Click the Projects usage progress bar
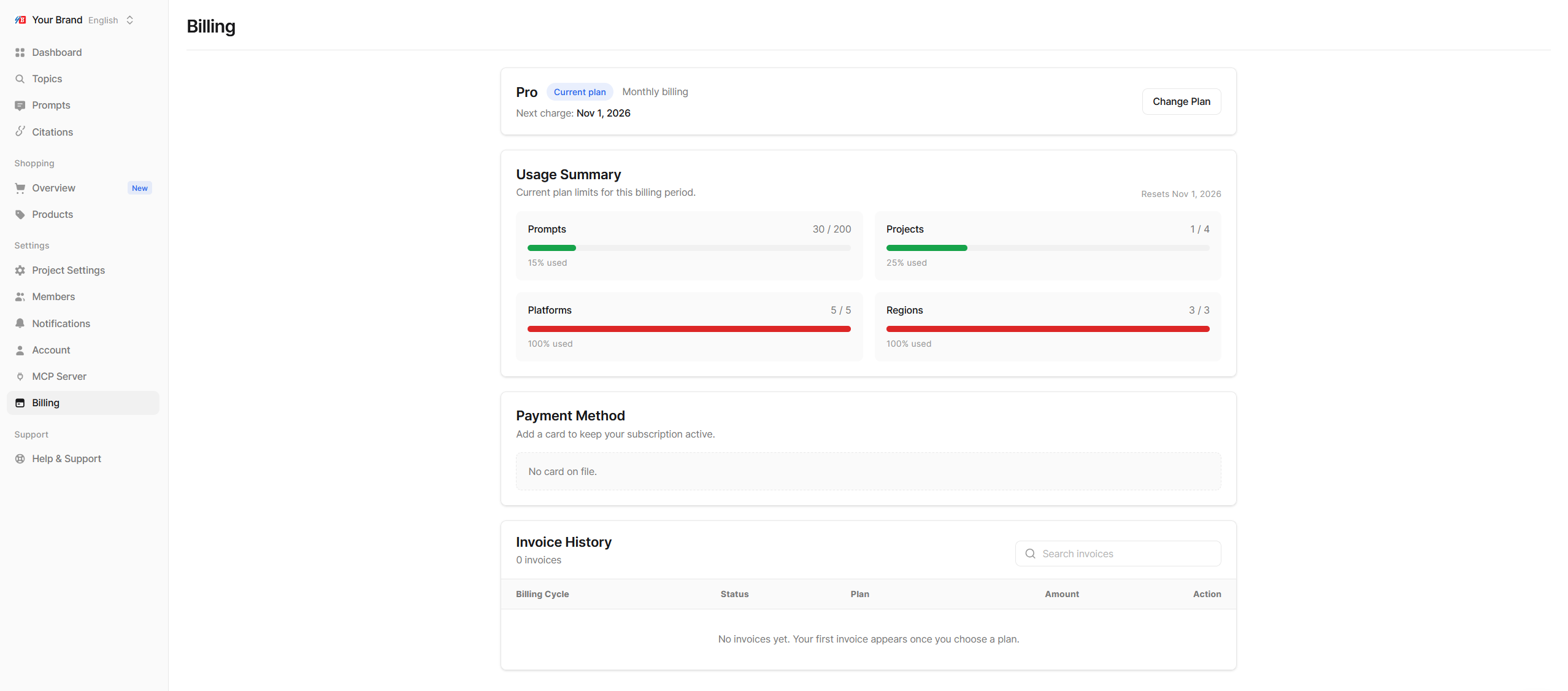The height and width of the screenshot is (691, 1568). tap(1047, 248)
